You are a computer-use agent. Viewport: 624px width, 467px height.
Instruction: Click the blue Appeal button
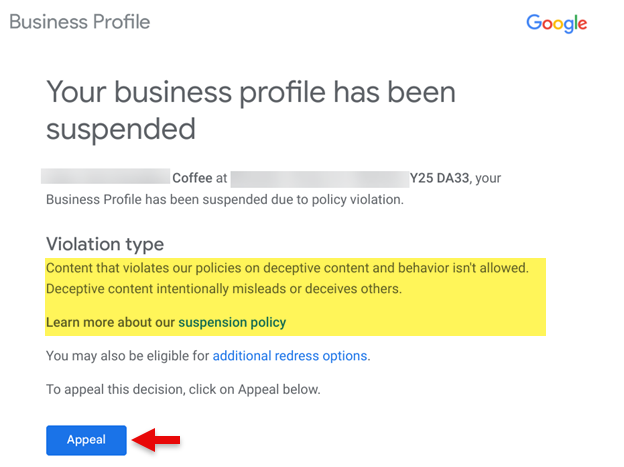(86, 440)
